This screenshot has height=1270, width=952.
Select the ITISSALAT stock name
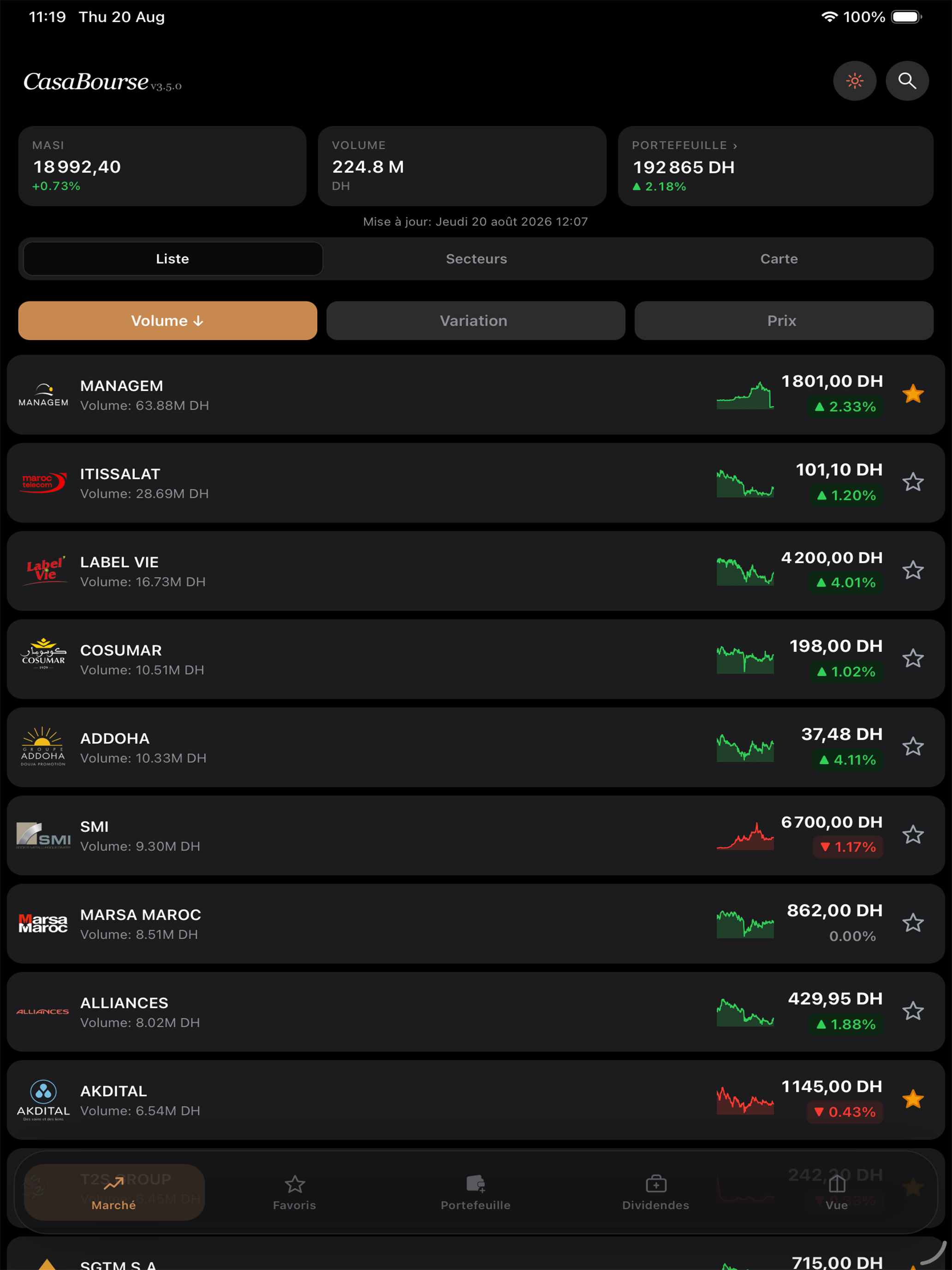click(x=120, y=474)
